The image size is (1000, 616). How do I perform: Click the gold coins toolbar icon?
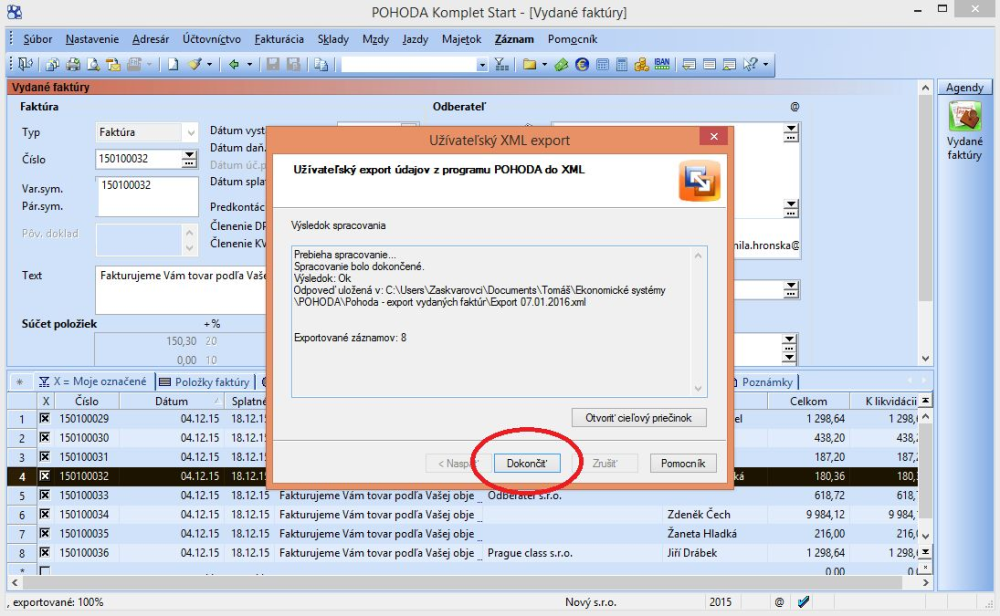[x=642, y=64]
